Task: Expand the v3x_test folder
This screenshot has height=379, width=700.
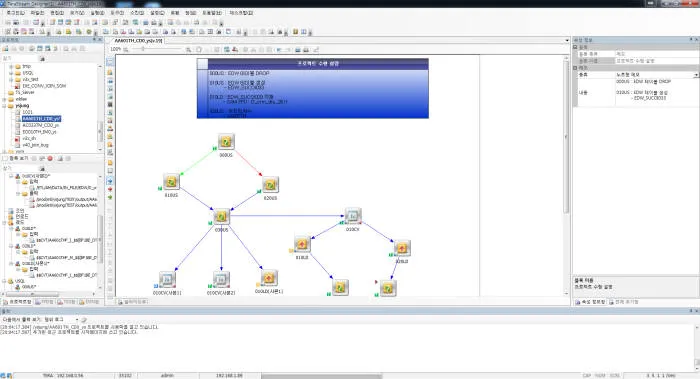Action: (x=11, y=79)
